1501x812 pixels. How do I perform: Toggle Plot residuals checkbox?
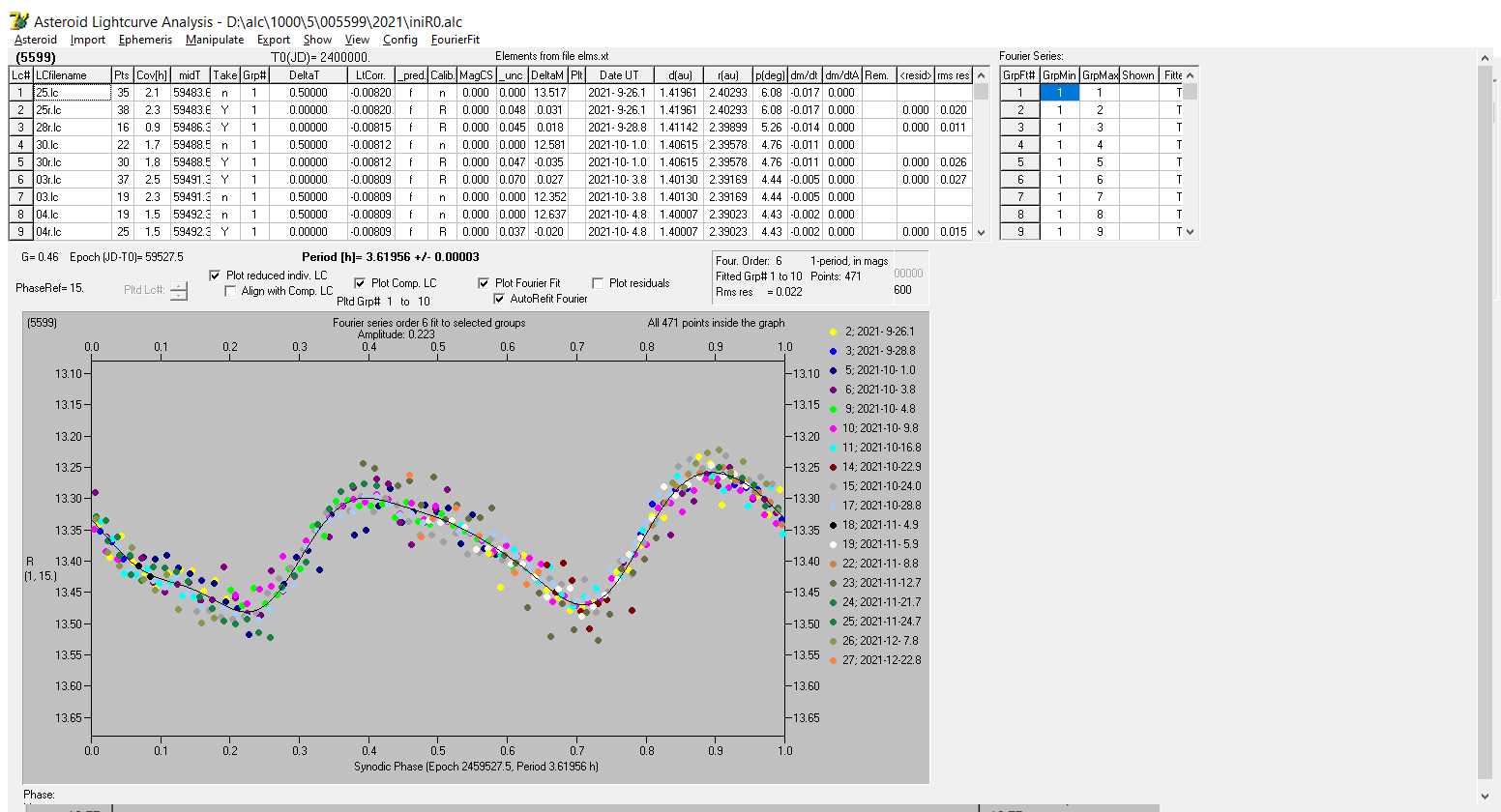(598, 283)
